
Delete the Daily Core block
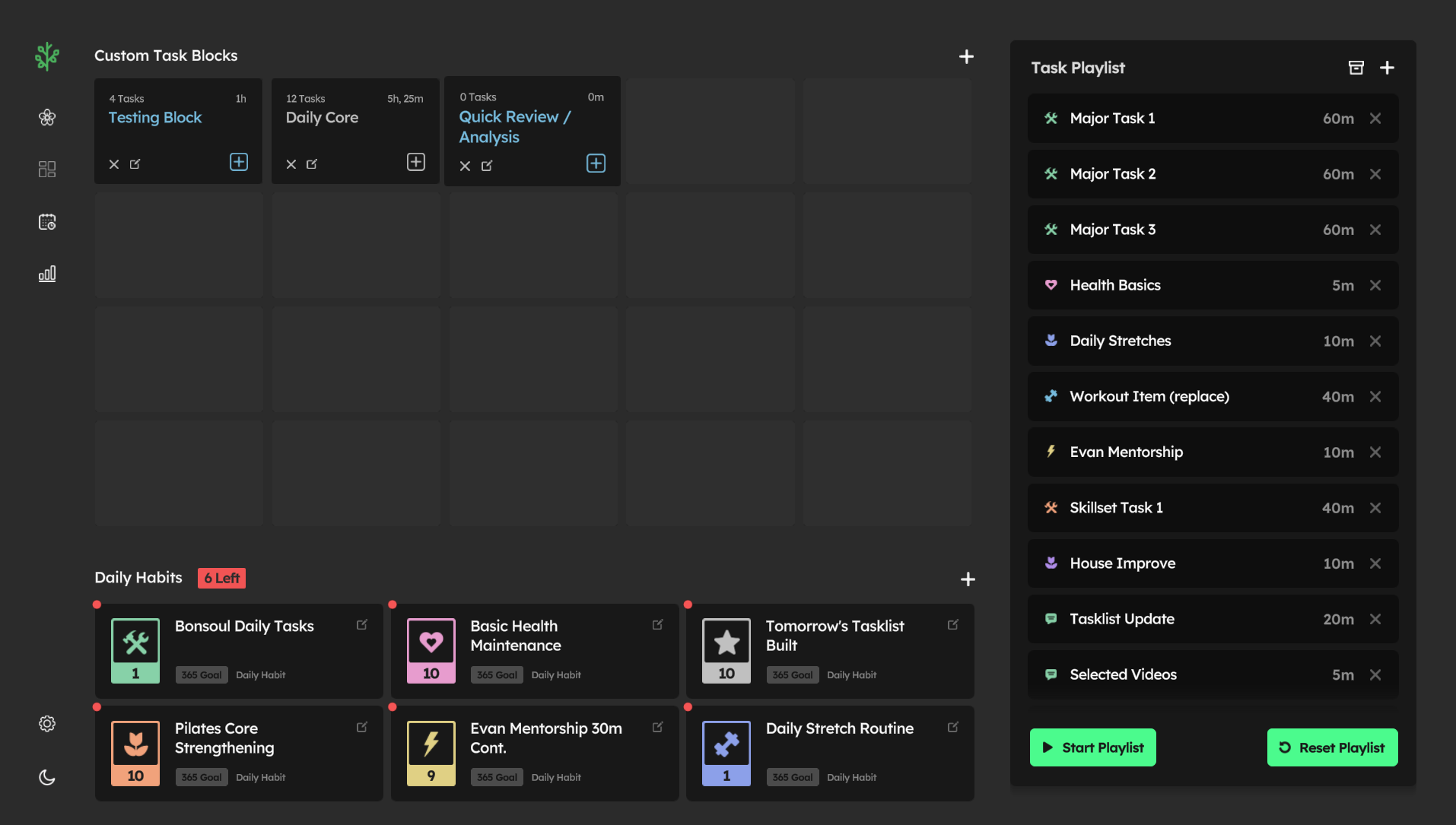[291, 164]
